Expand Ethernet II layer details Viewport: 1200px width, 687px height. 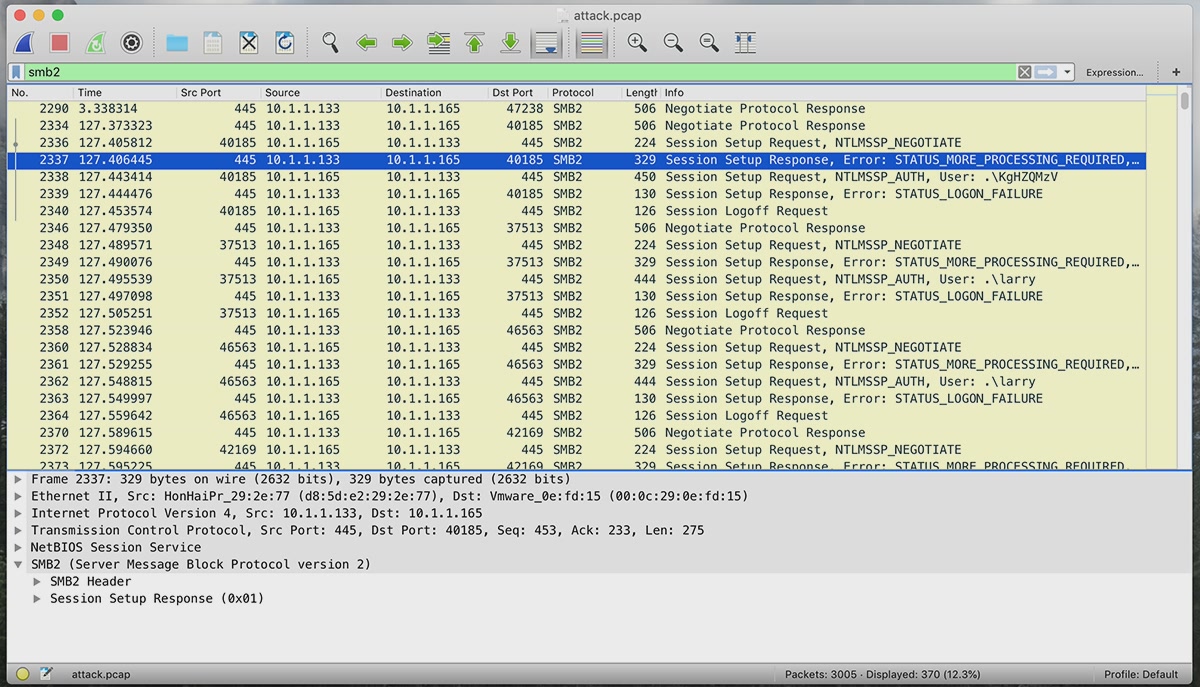pos(18,496)
